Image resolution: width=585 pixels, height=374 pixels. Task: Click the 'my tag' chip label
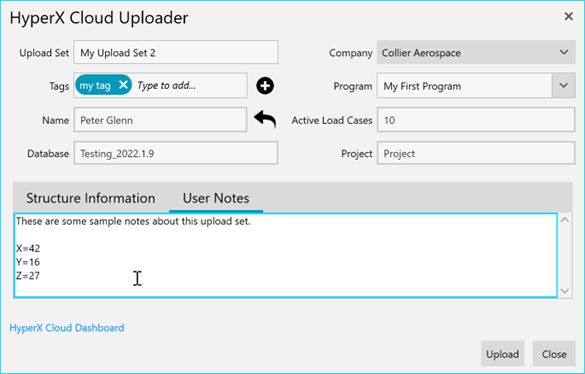point(95,85)
